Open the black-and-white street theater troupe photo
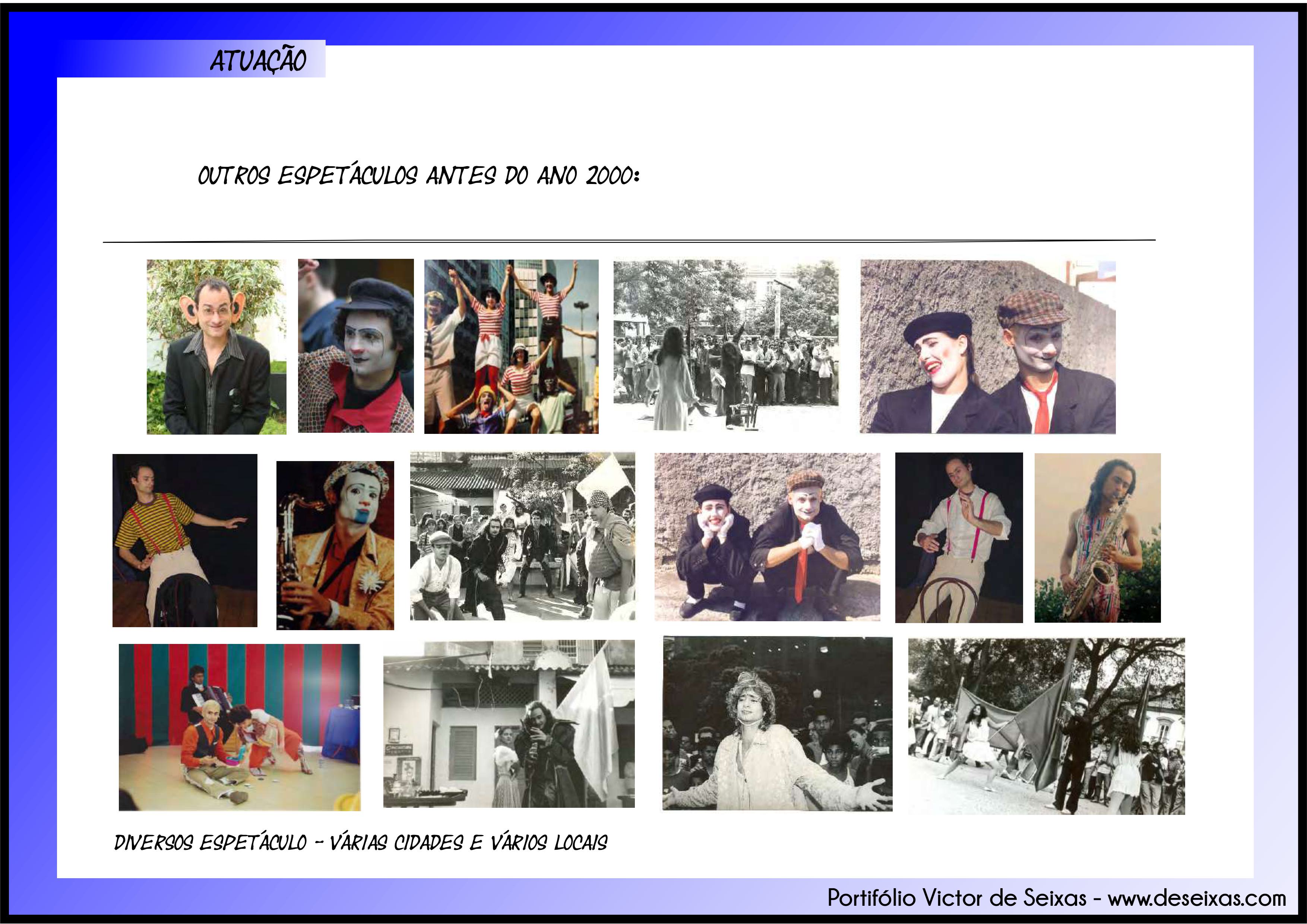1307x924 pixels. (x=522, y=536)
